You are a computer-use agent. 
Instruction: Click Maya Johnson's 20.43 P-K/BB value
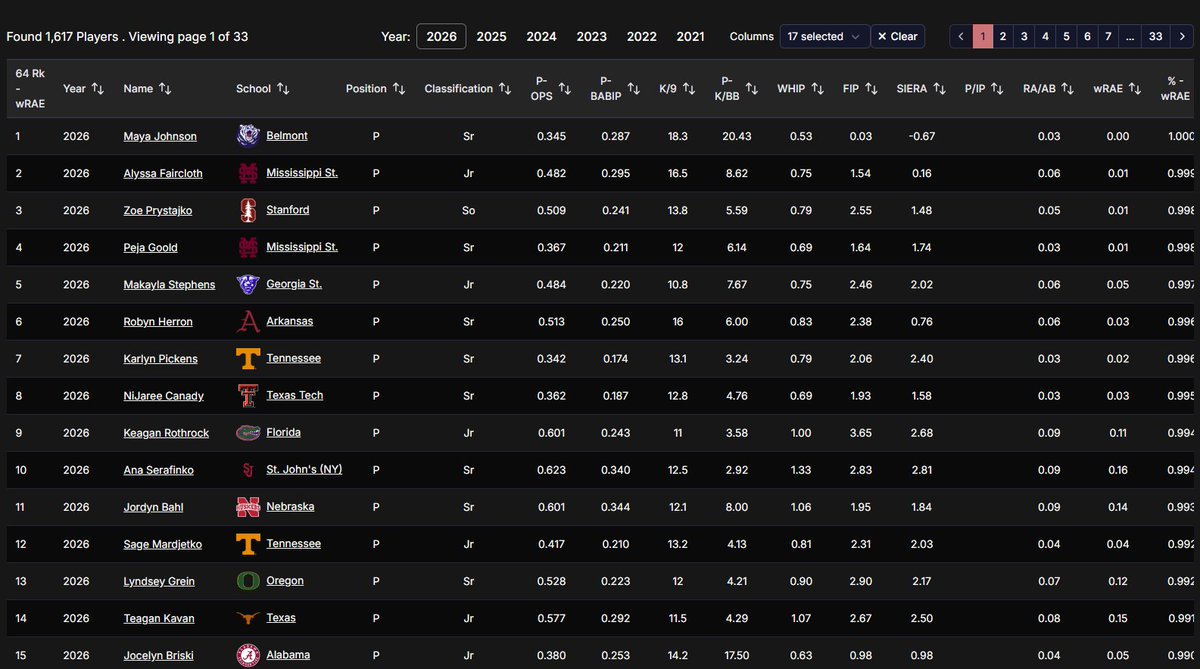click(x=736, y=136)
